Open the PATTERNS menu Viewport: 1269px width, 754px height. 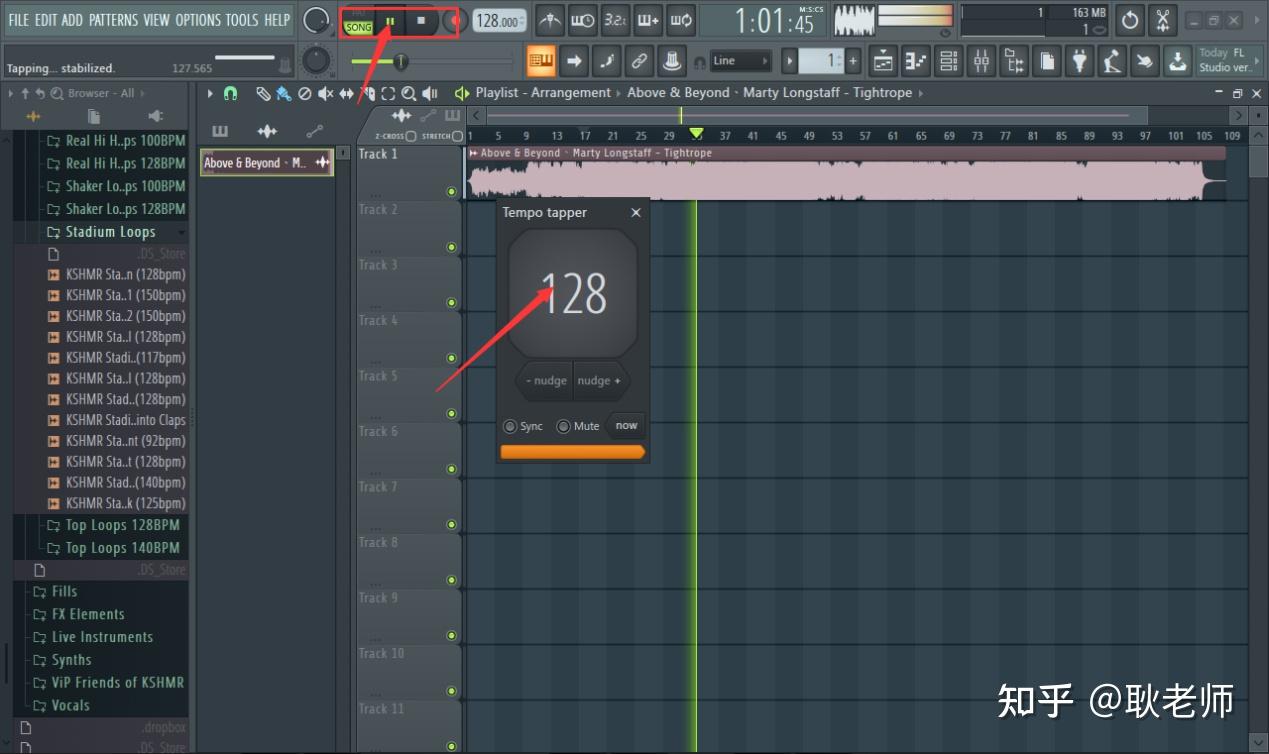point(113,20)
